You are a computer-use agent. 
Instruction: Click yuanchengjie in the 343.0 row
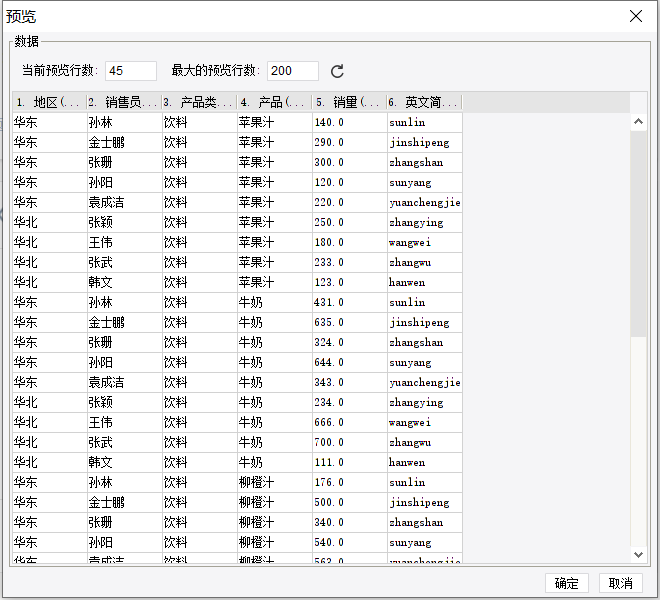(425, 383)
